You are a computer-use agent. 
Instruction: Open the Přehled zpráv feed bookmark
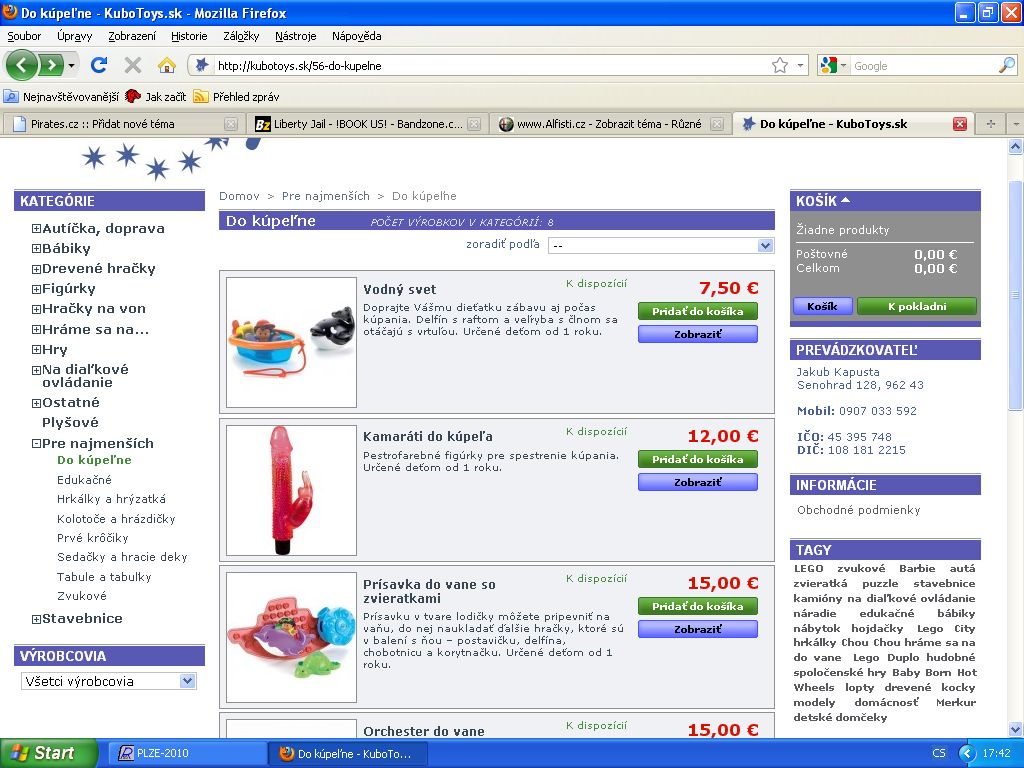tap(236, 97)
